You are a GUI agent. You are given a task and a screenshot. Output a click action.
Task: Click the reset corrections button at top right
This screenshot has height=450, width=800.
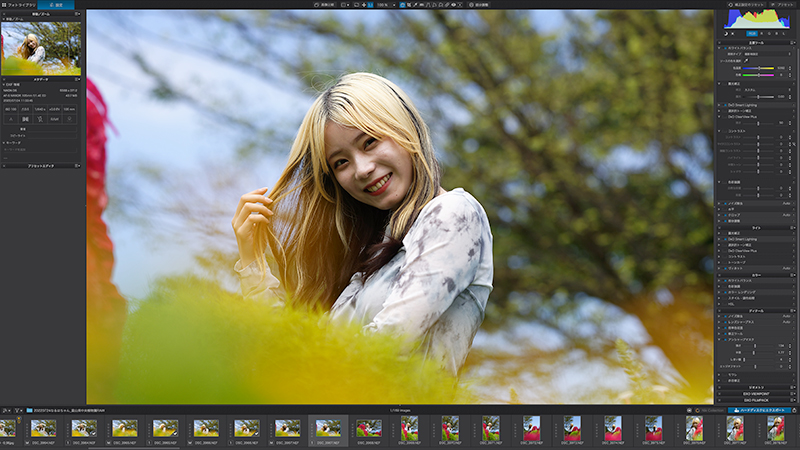(x=746, y=5)
